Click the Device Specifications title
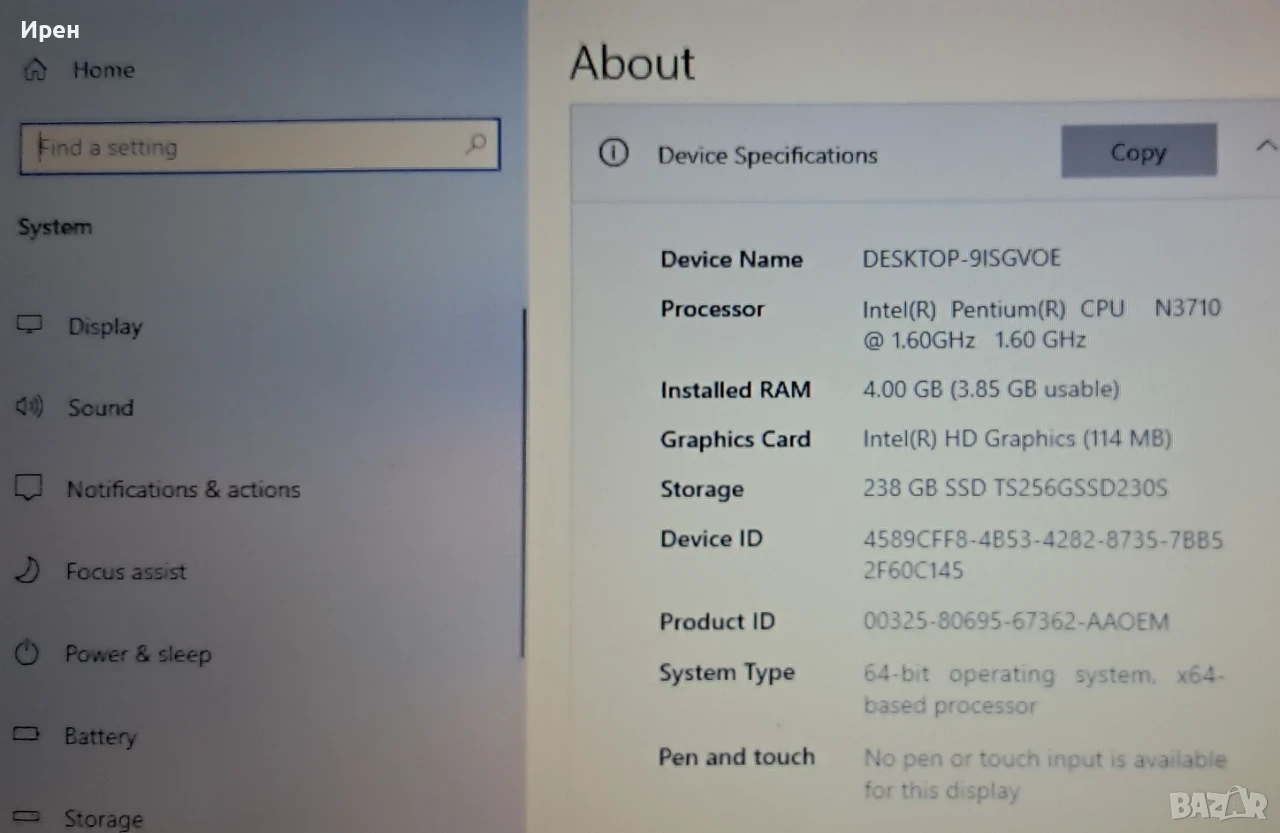 (x=767, y=155)
